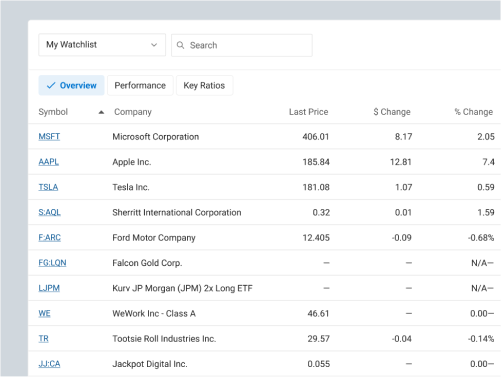Click the 12.405 last price value
The image size is (501, 377).
(316, 238)
